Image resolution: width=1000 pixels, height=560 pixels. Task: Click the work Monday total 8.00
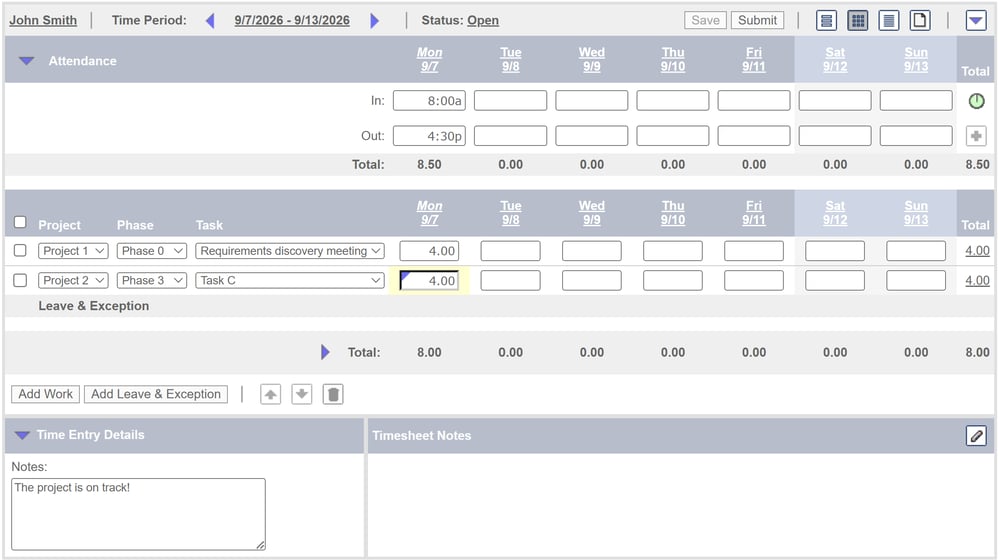pos(429,352)
